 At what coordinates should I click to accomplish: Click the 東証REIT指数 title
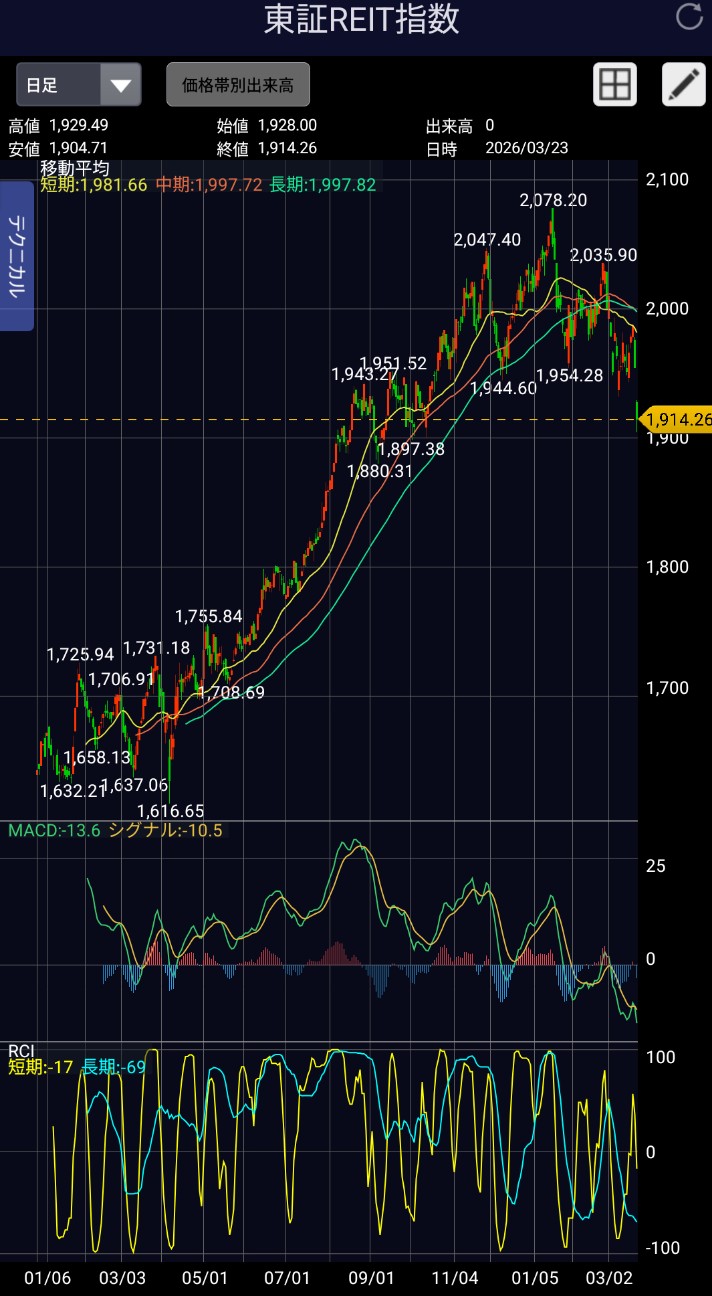(362, 20)
